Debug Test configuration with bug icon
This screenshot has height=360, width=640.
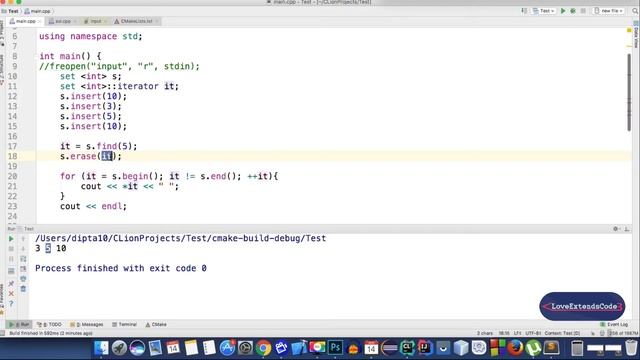573,11
